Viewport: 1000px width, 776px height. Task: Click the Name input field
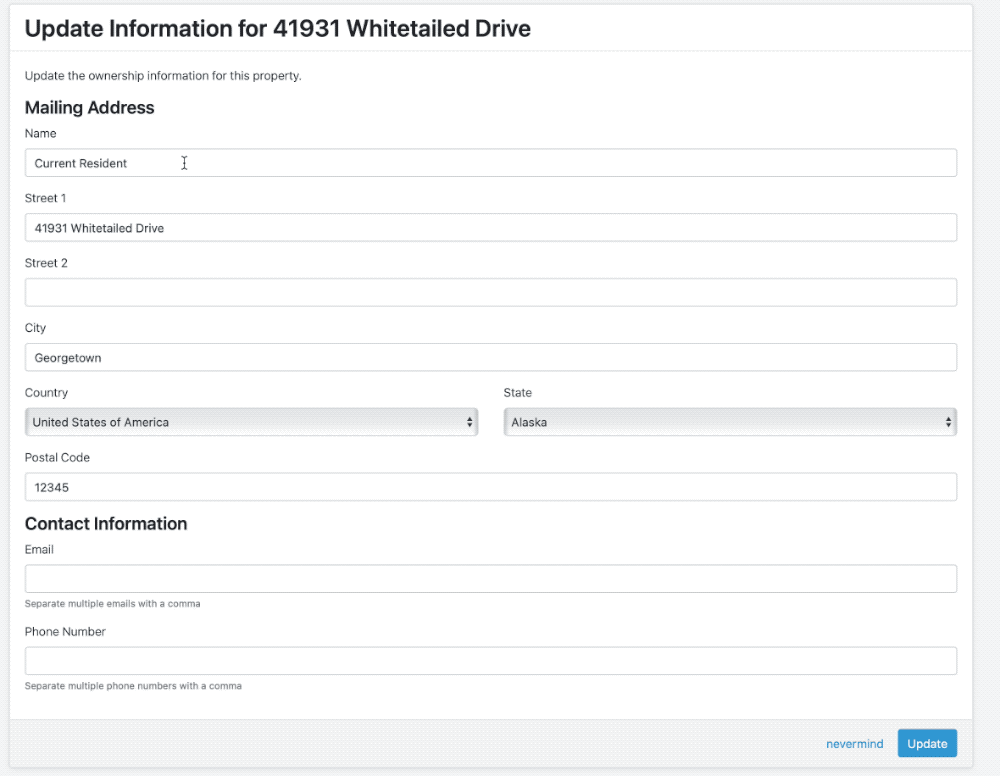pyautogui.click(x=490, y=163)
